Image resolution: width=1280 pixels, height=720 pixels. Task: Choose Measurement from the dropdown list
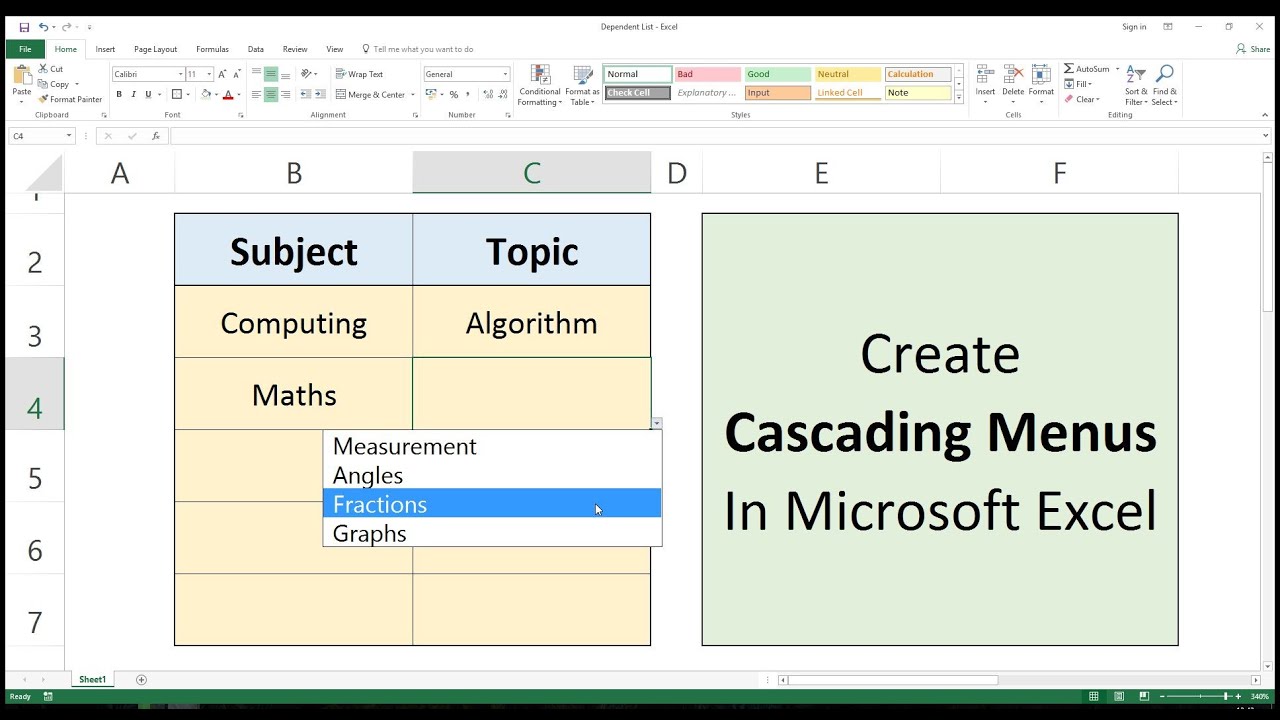coord(492,445)
